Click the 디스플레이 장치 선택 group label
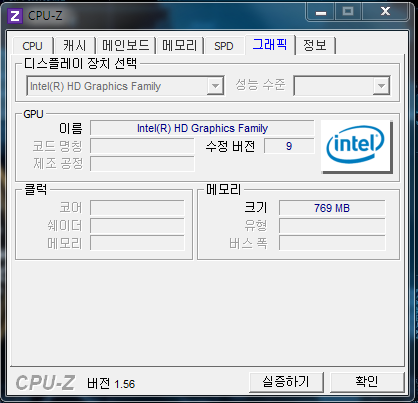 pyautogui.click(x=80, y=63)
